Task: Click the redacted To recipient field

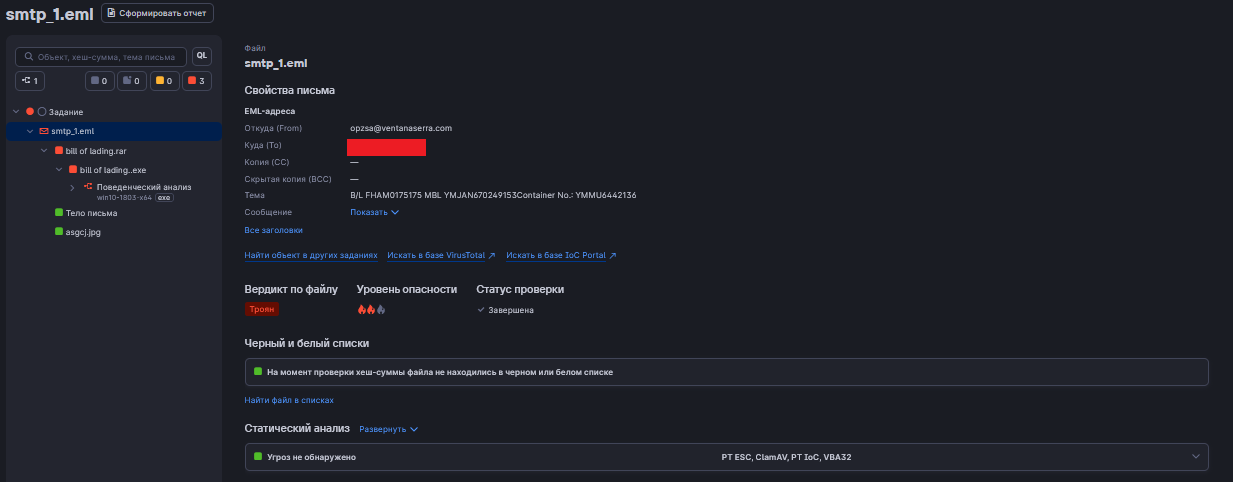Action: (x=387, y=147)
